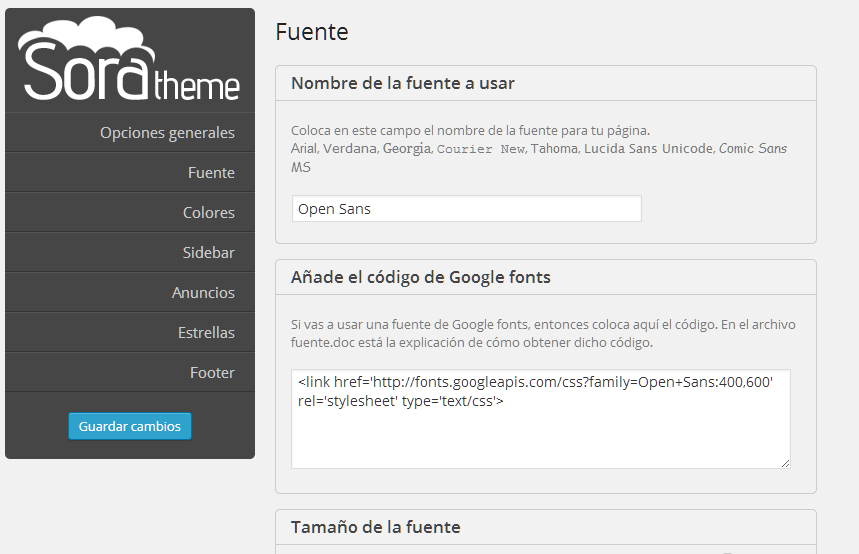Click the 'Lucida Sans Unicode' font example

point(649,149)
